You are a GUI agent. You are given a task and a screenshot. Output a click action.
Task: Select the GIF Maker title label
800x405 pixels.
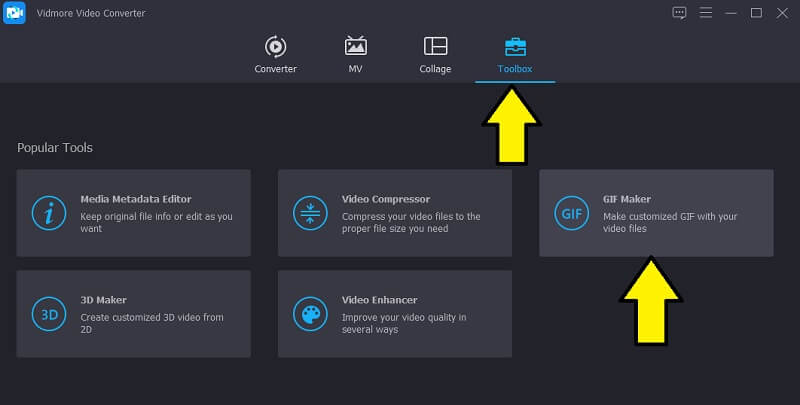(627, 199)
